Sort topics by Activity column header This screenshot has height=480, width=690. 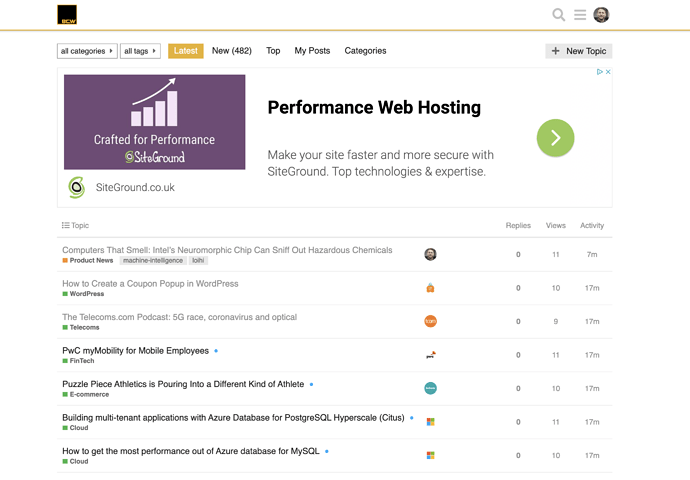pyautogui.click(x=592, y=225)
